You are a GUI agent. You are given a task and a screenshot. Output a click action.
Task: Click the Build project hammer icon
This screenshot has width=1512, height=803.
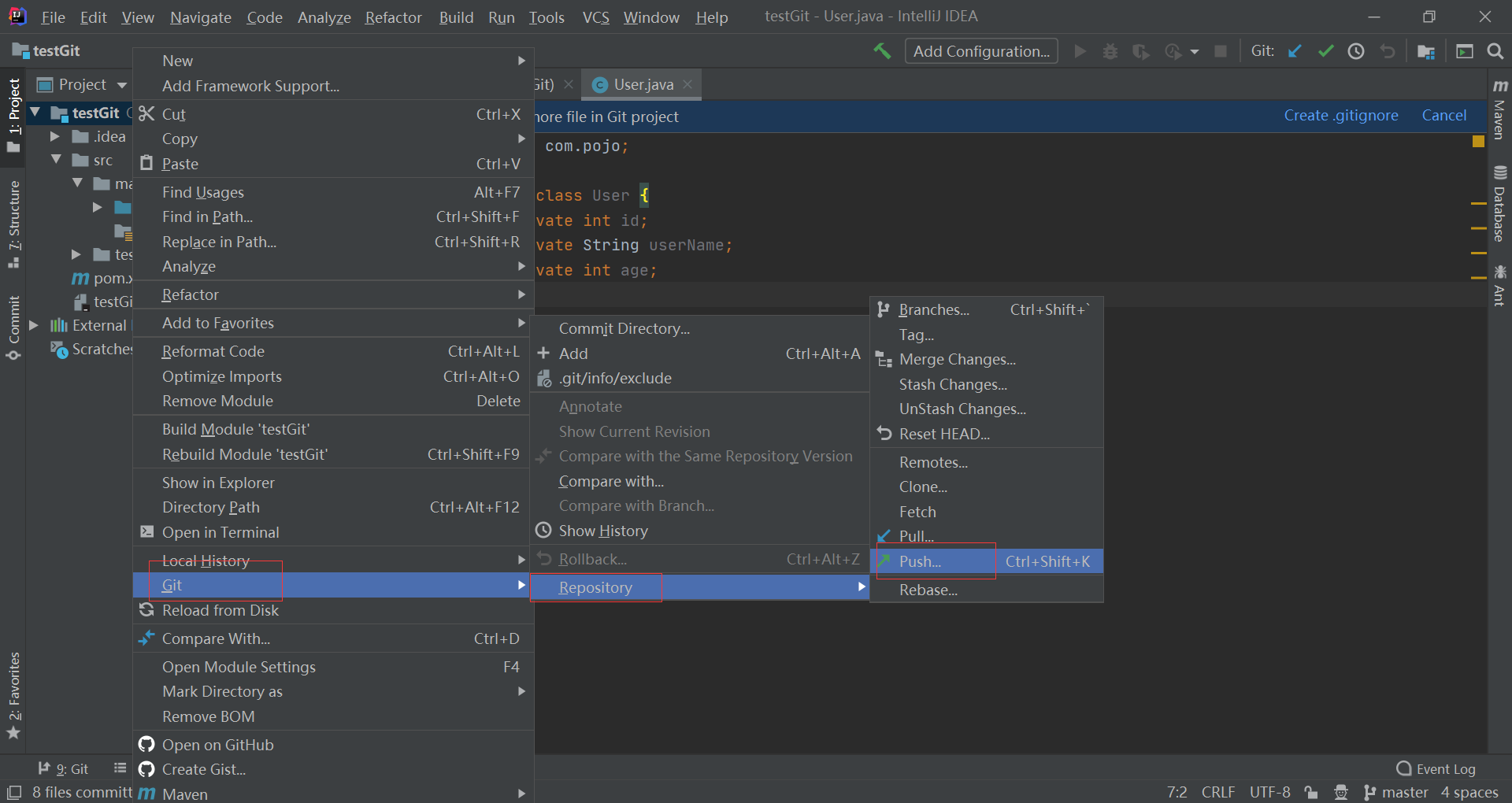point(882,51)
